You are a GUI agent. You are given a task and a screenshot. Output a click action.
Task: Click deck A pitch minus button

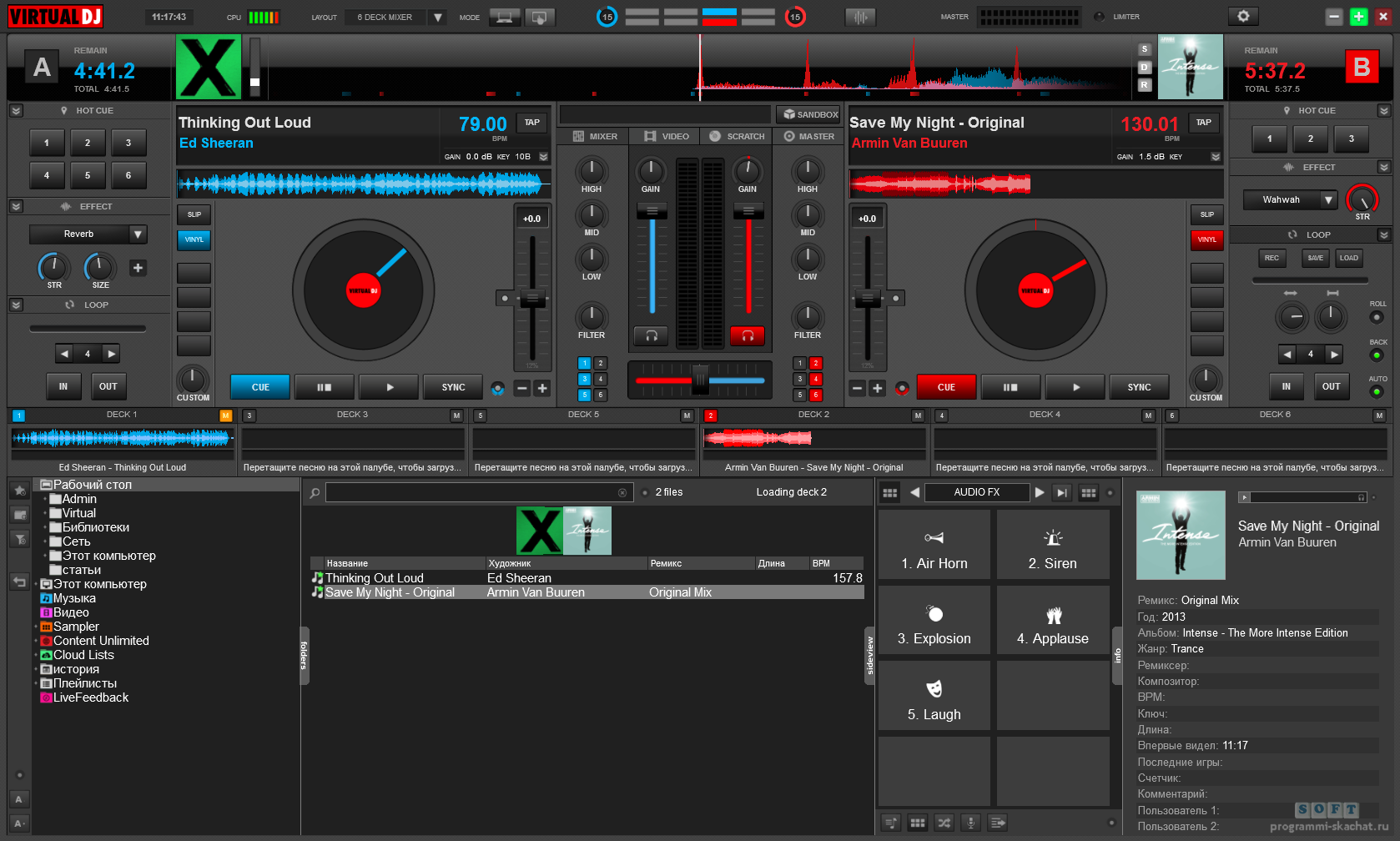(x=522, y=388)
